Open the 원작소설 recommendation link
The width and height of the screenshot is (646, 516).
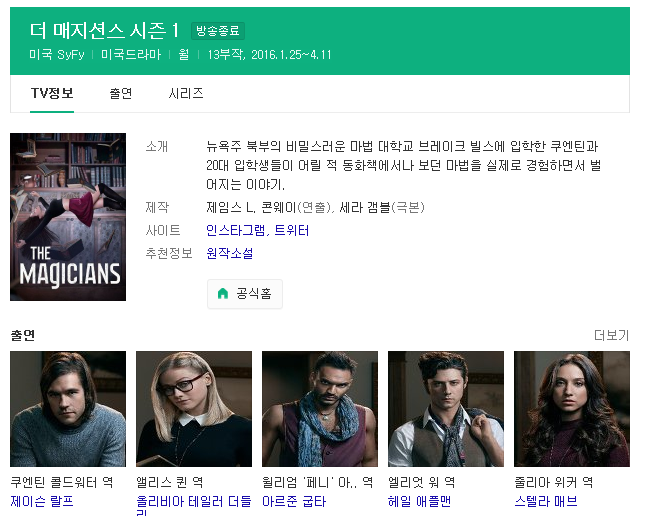pos(230,253)
